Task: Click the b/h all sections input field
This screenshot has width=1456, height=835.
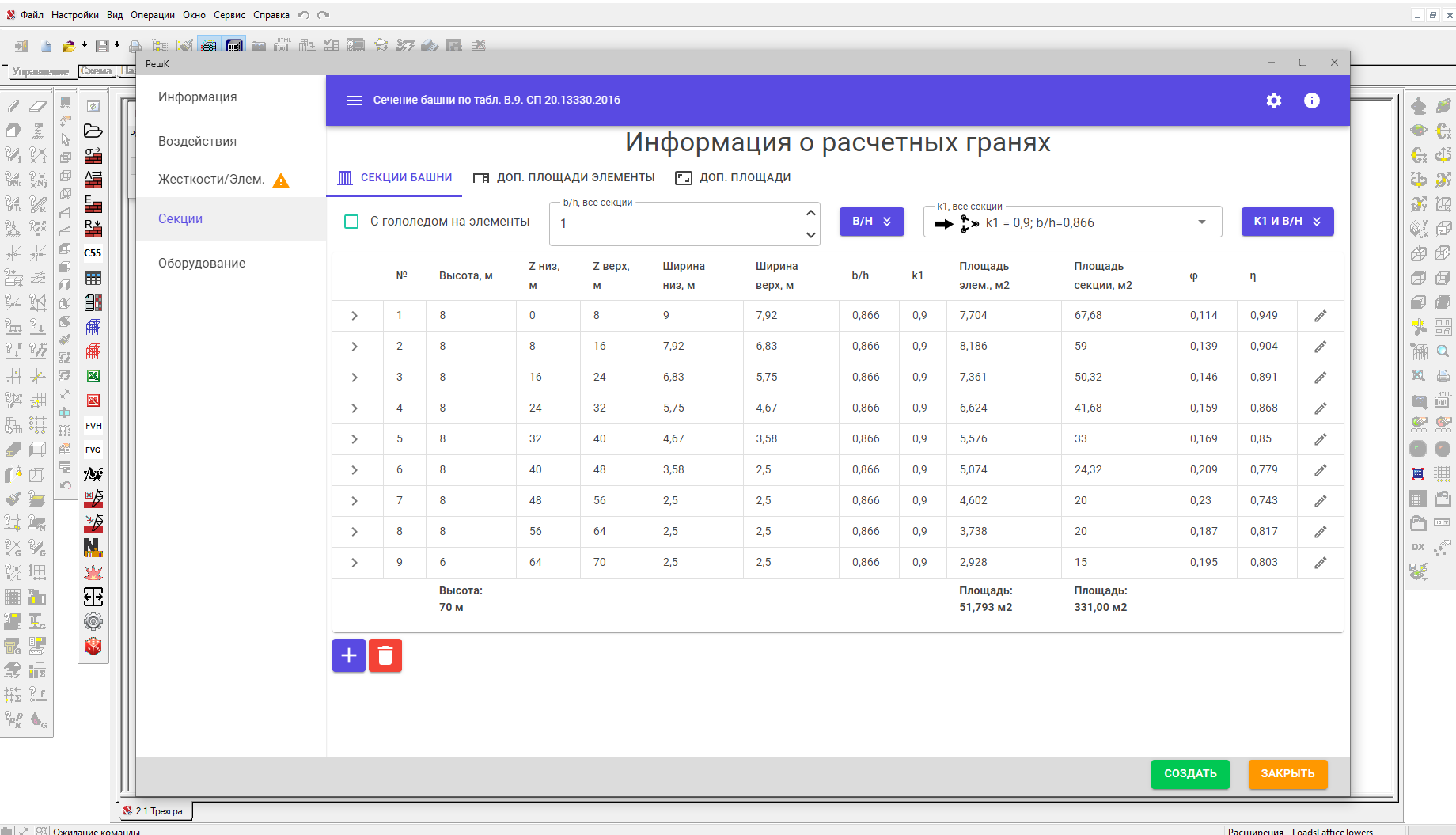Action: pyautogui.click(x=677, y=224)
